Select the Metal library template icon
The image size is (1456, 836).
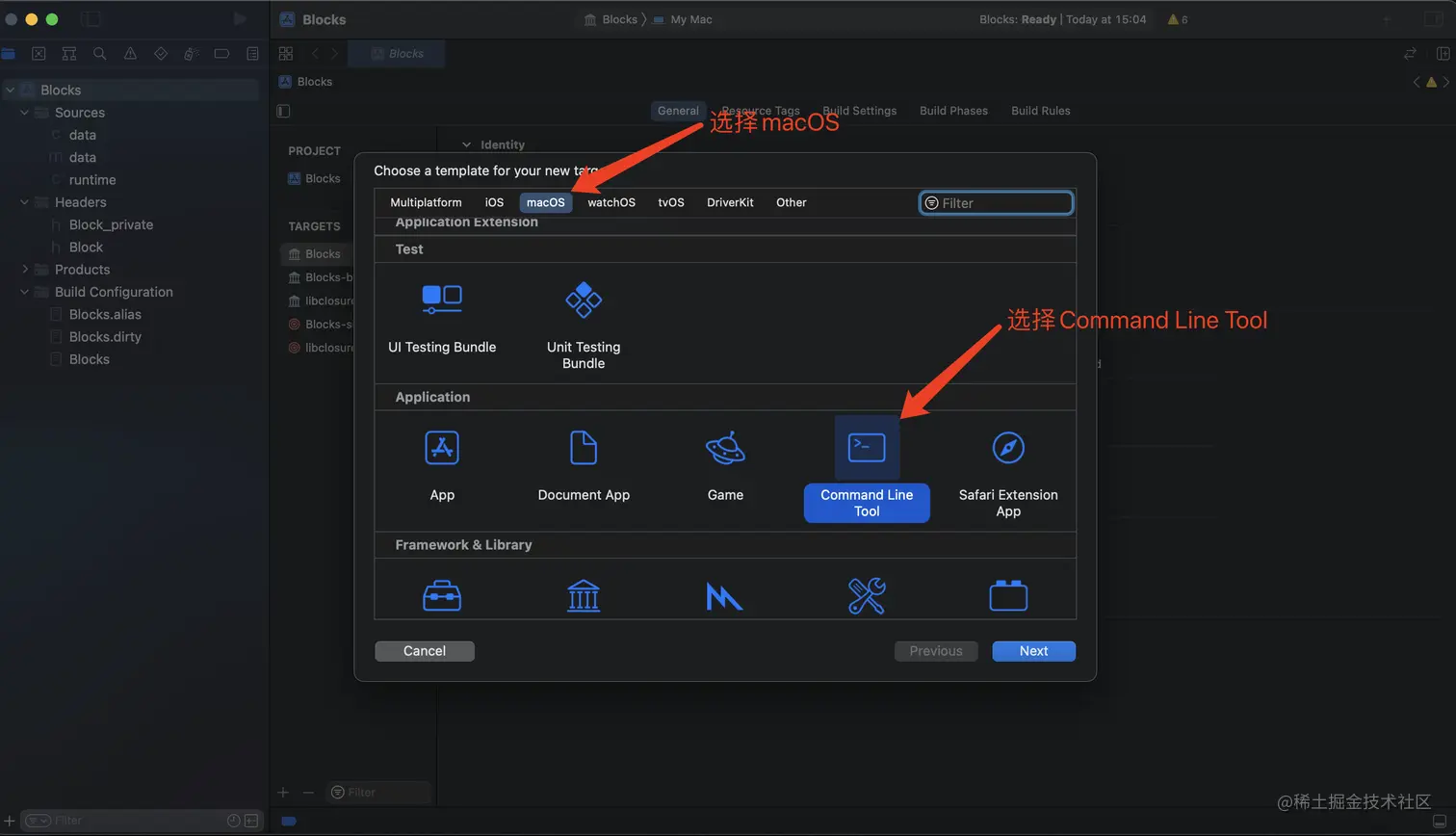point(724,597)
